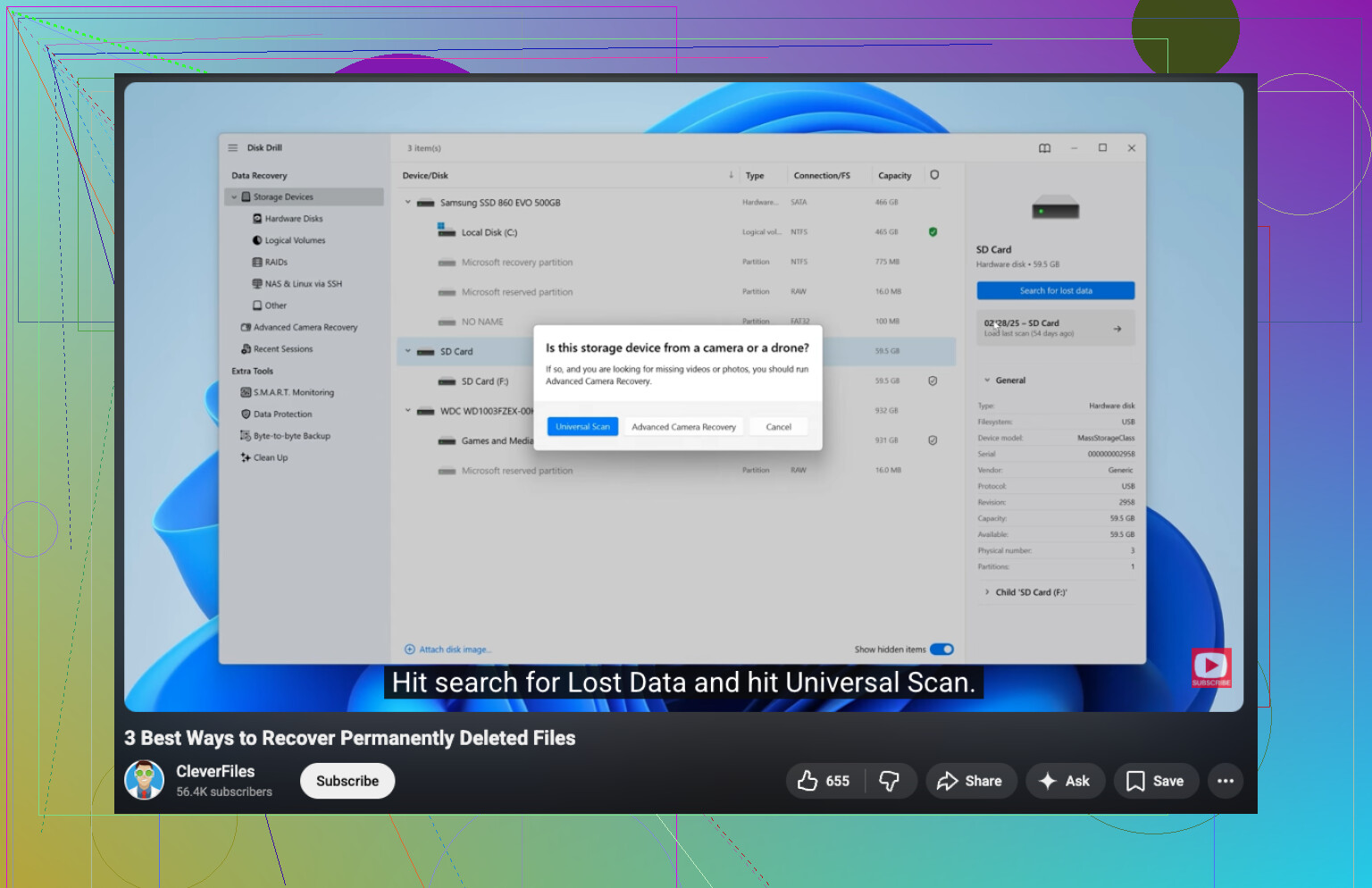1372x888 pixels.
Task: Open Recent Sessions in the sidebar
Action: pyautogui.click(x=277, y=349)
